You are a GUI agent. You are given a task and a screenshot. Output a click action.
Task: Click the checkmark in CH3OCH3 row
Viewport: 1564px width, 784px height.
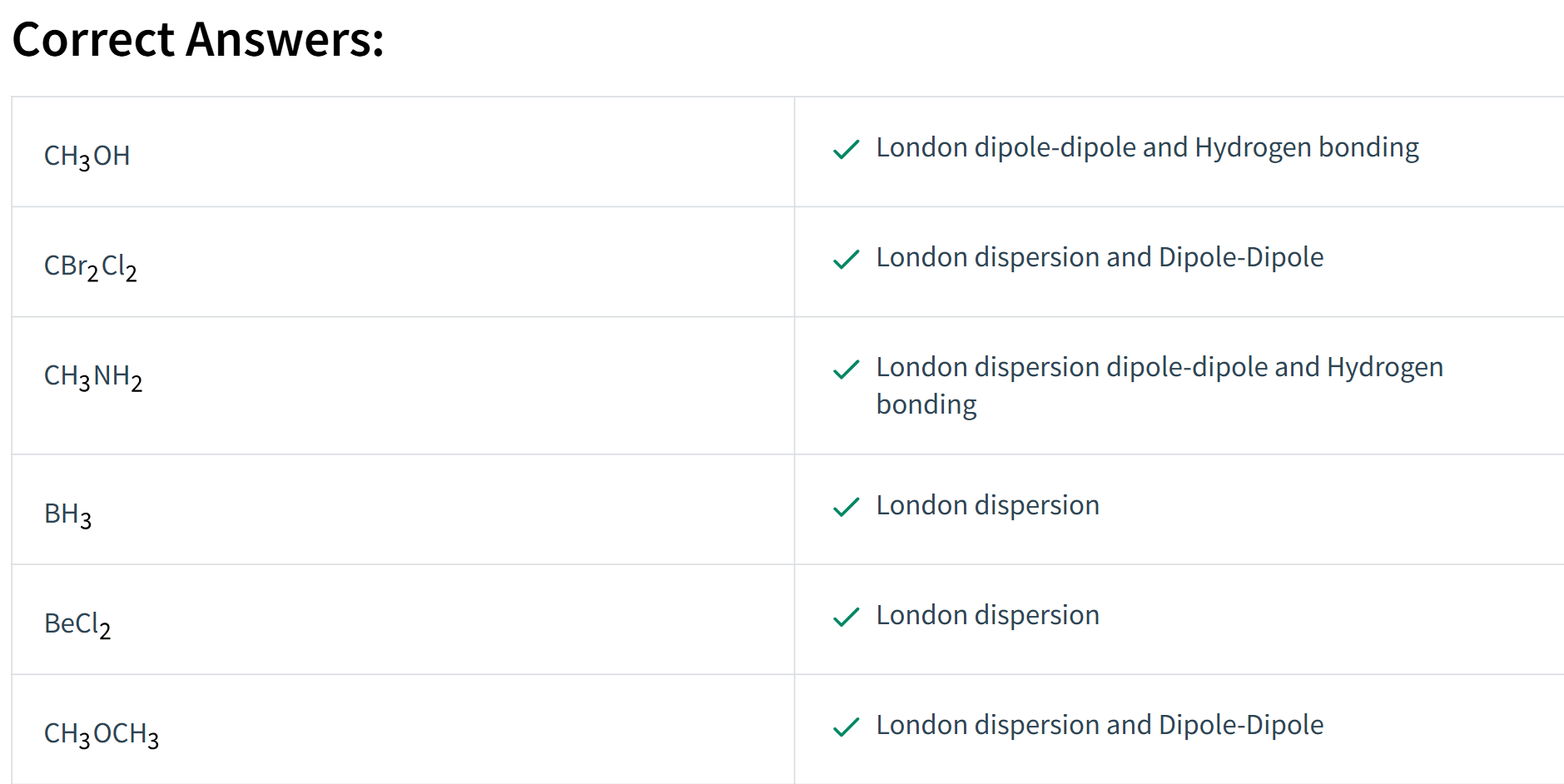point(846,727)
